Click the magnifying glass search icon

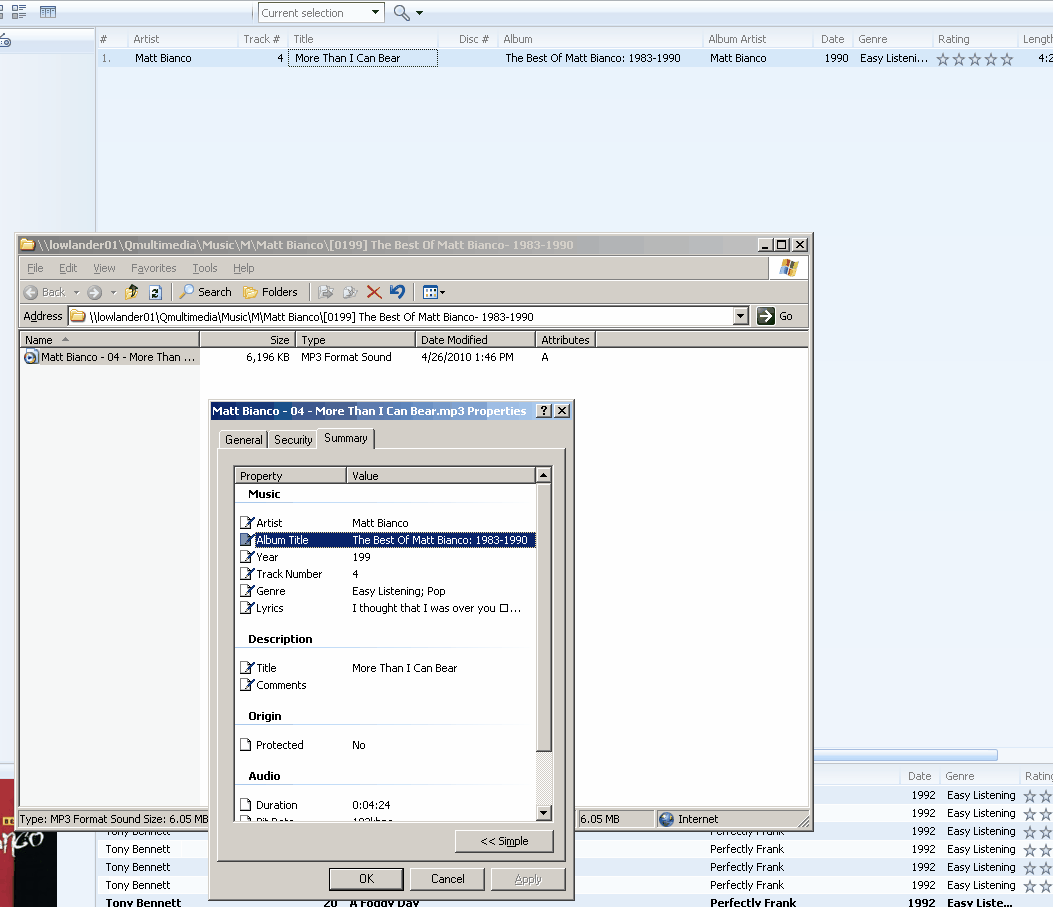pos(402,13)
